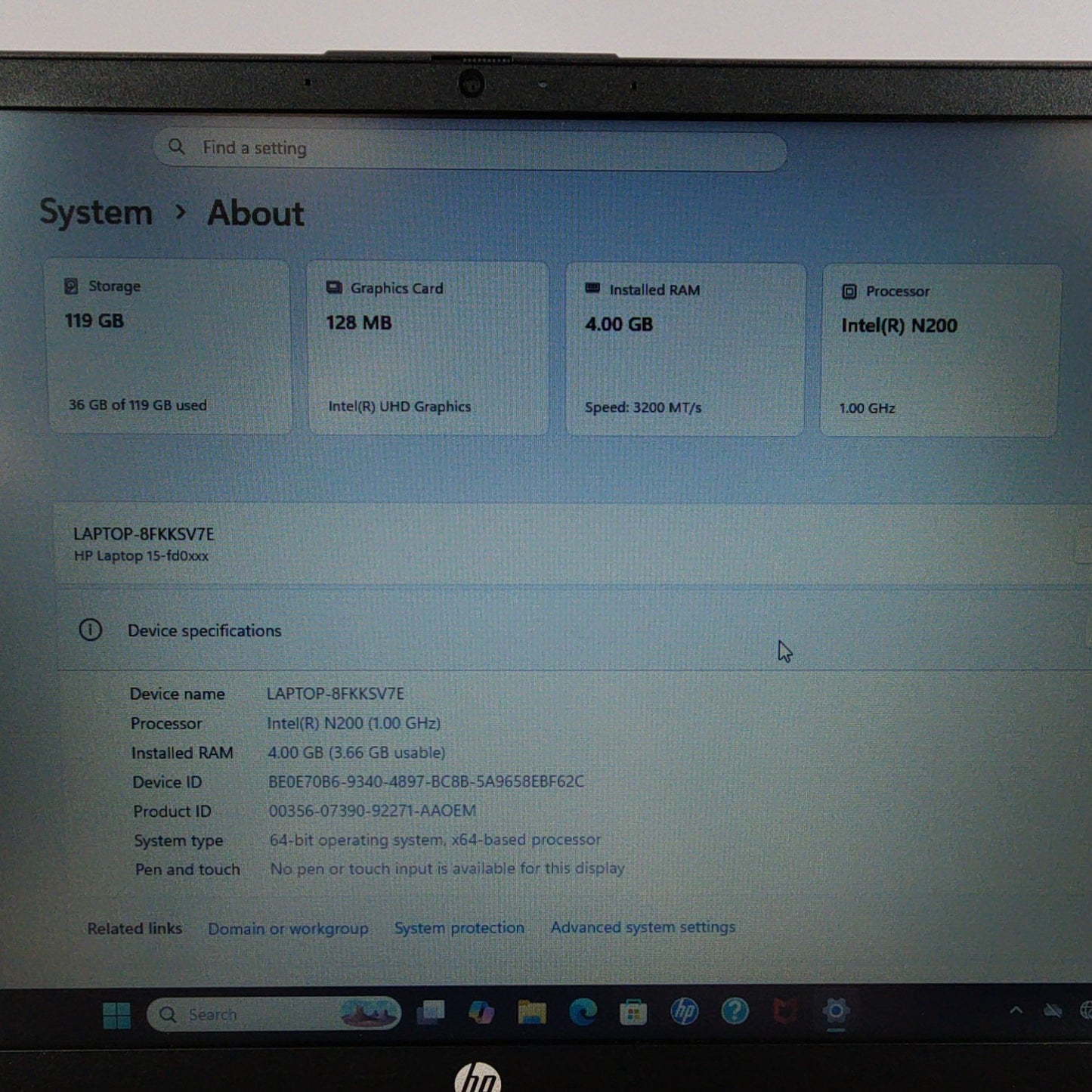Click the taskbar Search box
The width and height of the screenshot is (1092, 1092).
(274, 1014)
